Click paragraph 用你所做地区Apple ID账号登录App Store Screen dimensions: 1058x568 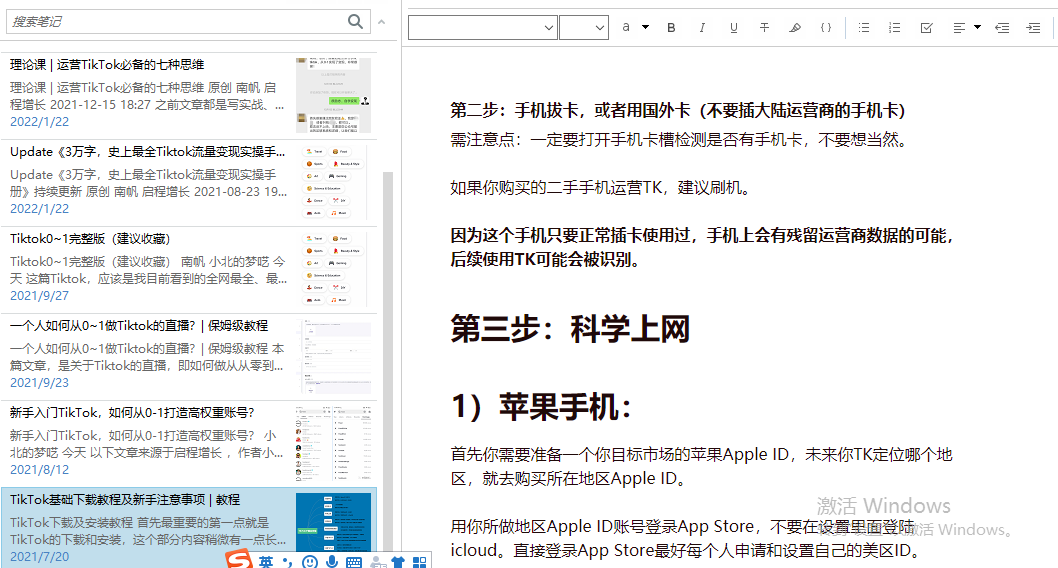pos(687,538)
